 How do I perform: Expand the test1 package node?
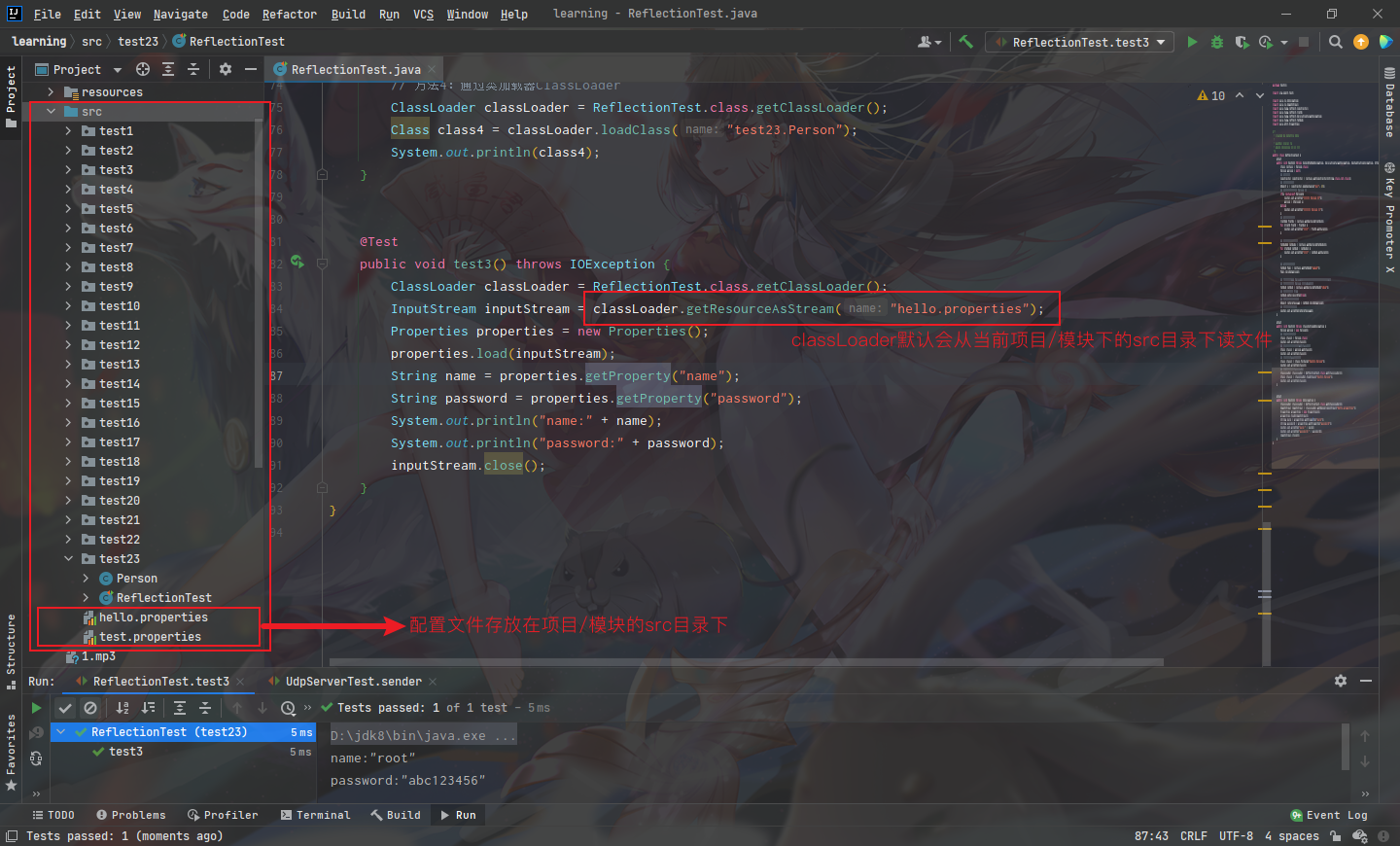tap(68, 131)
